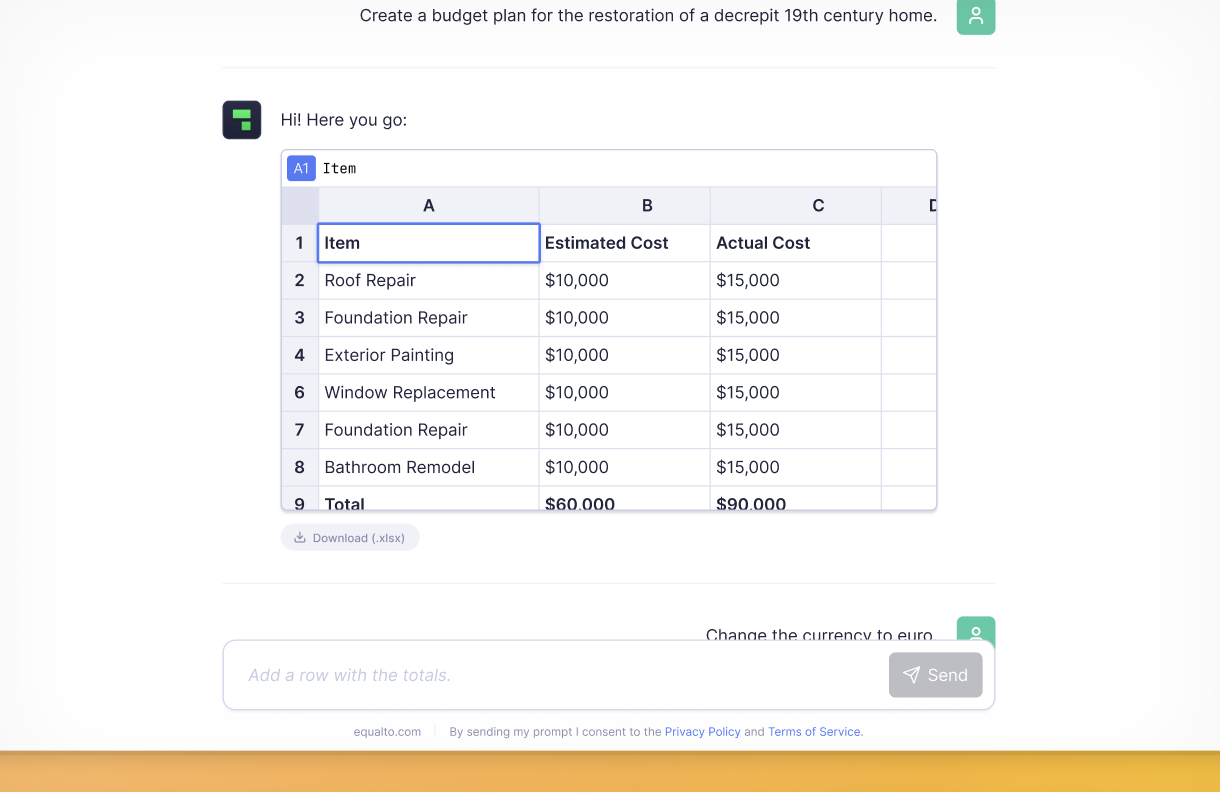1220x792 pixels.
Task: Click the "Hi! Here you go:" message text
Action: click(344, 120)
